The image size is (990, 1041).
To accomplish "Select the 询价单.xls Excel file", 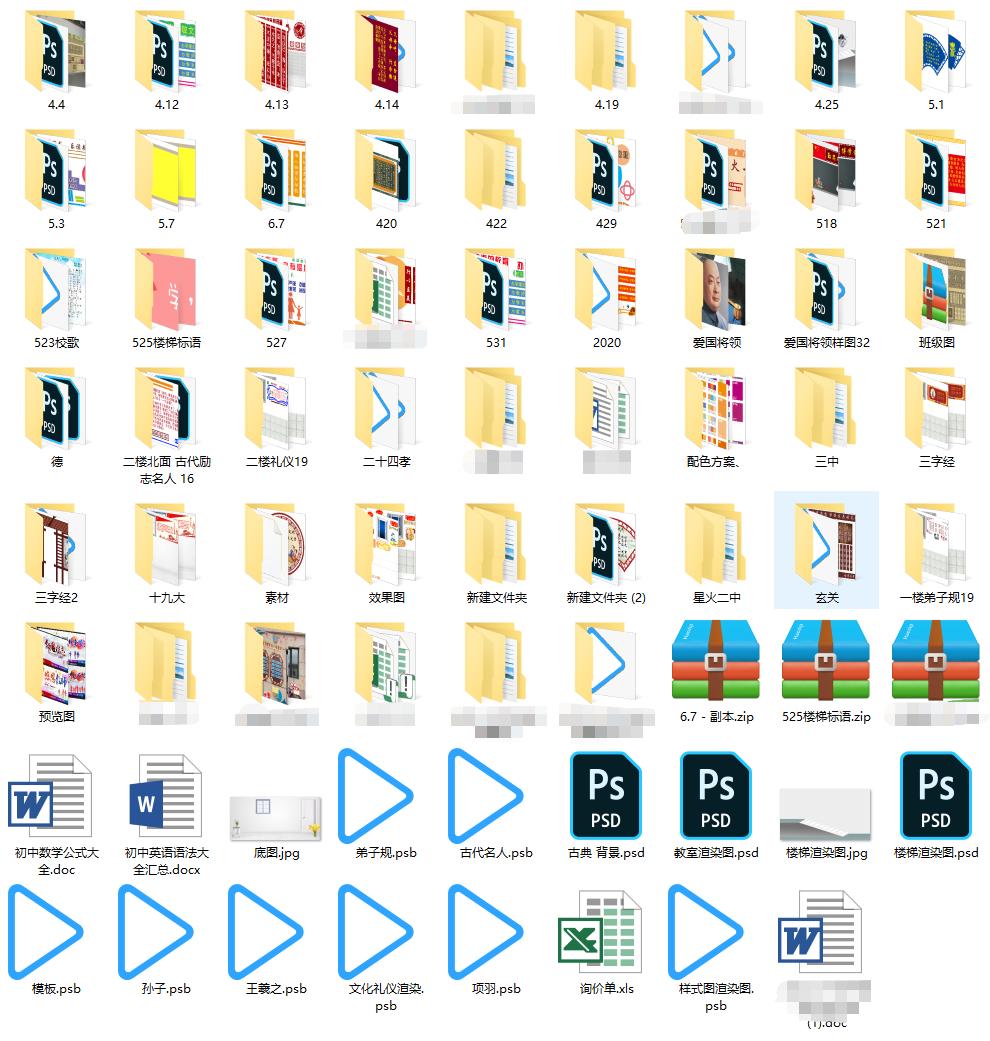I will (600, 931).
